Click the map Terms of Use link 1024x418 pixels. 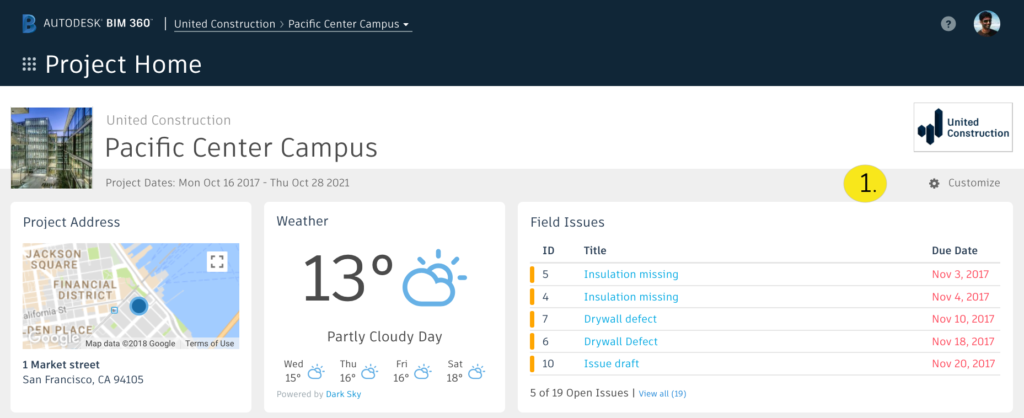(209, 343)
